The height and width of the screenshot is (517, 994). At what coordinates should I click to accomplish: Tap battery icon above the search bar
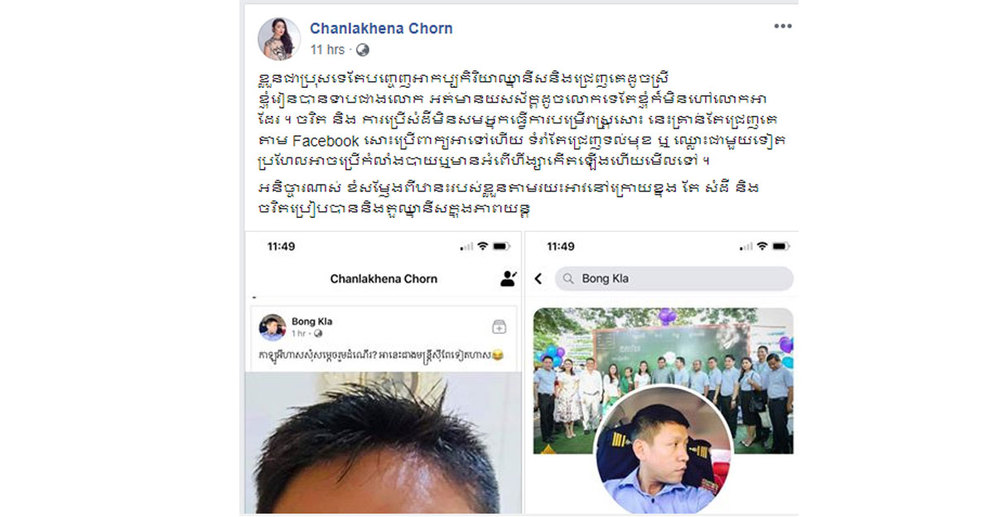(781, 246)
